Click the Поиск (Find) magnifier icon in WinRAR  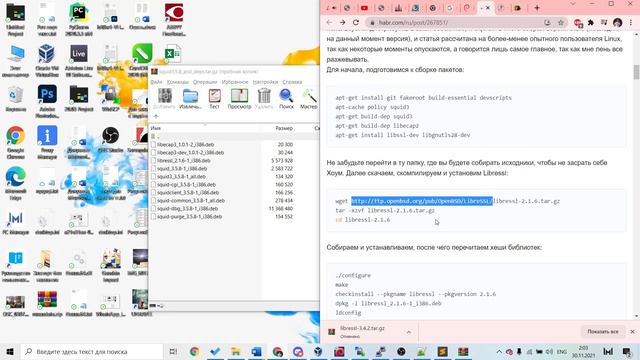(286, 99)
